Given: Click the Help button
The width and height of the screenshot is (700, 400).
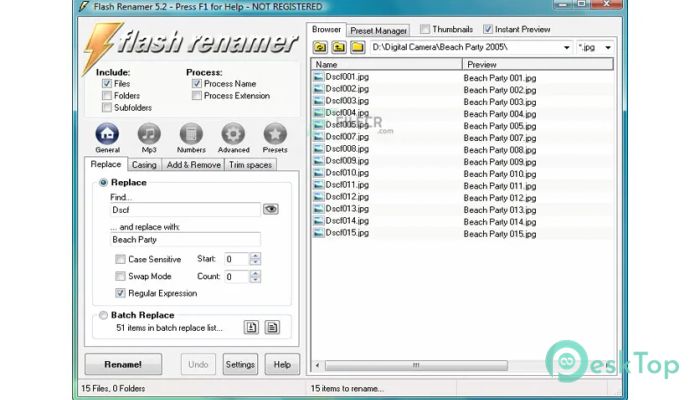Looking at the screenshot, I should (282, 364).
